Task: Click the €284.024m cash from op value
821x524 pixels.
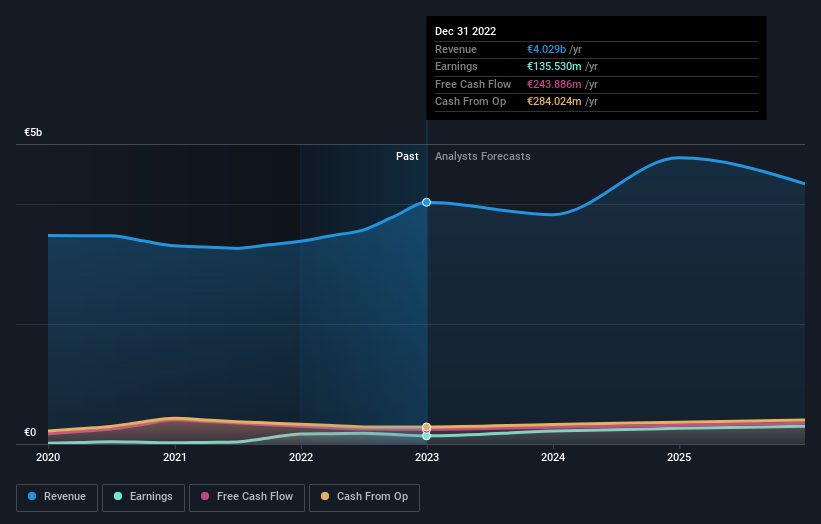Action: 554,102
